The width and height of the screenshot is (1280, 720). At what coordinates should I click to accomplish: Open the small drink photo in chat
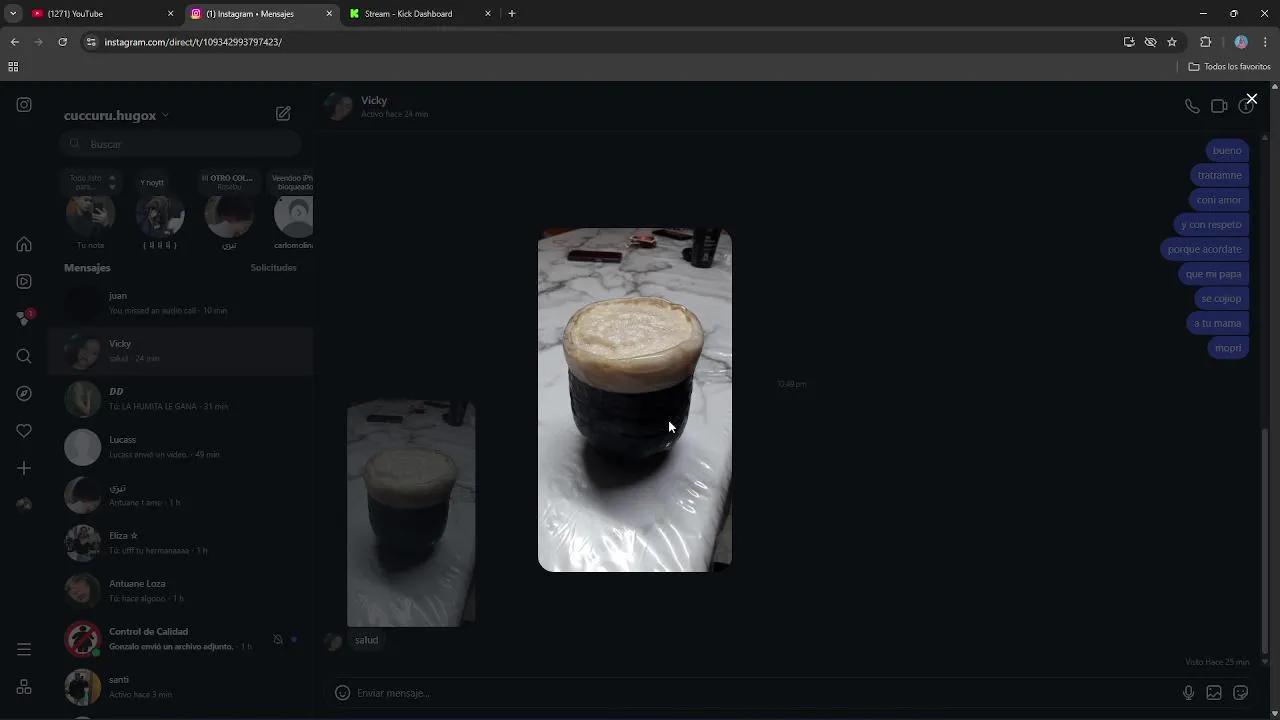[x=411, y=513]
